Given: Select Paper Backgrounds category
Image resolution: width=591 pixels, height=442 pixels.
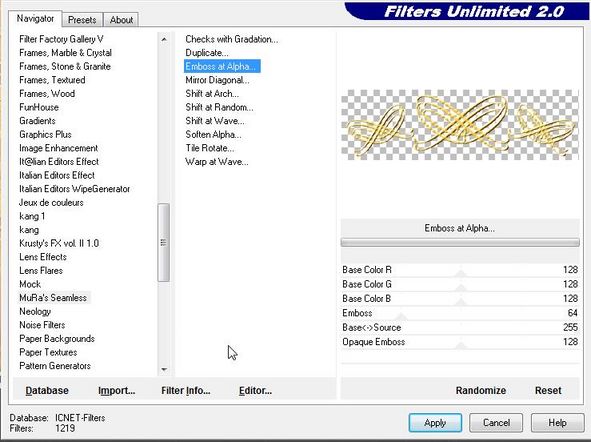Looking at the screenshot, I should pos(57,338).
